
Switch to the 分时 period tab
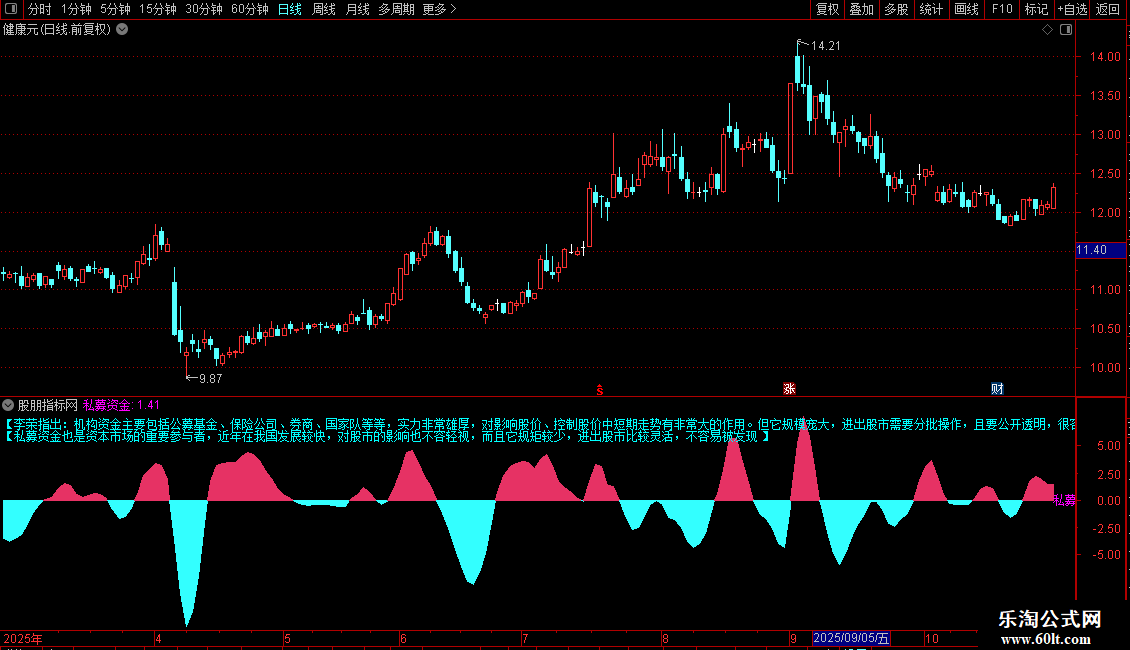[x=40, y=9]
